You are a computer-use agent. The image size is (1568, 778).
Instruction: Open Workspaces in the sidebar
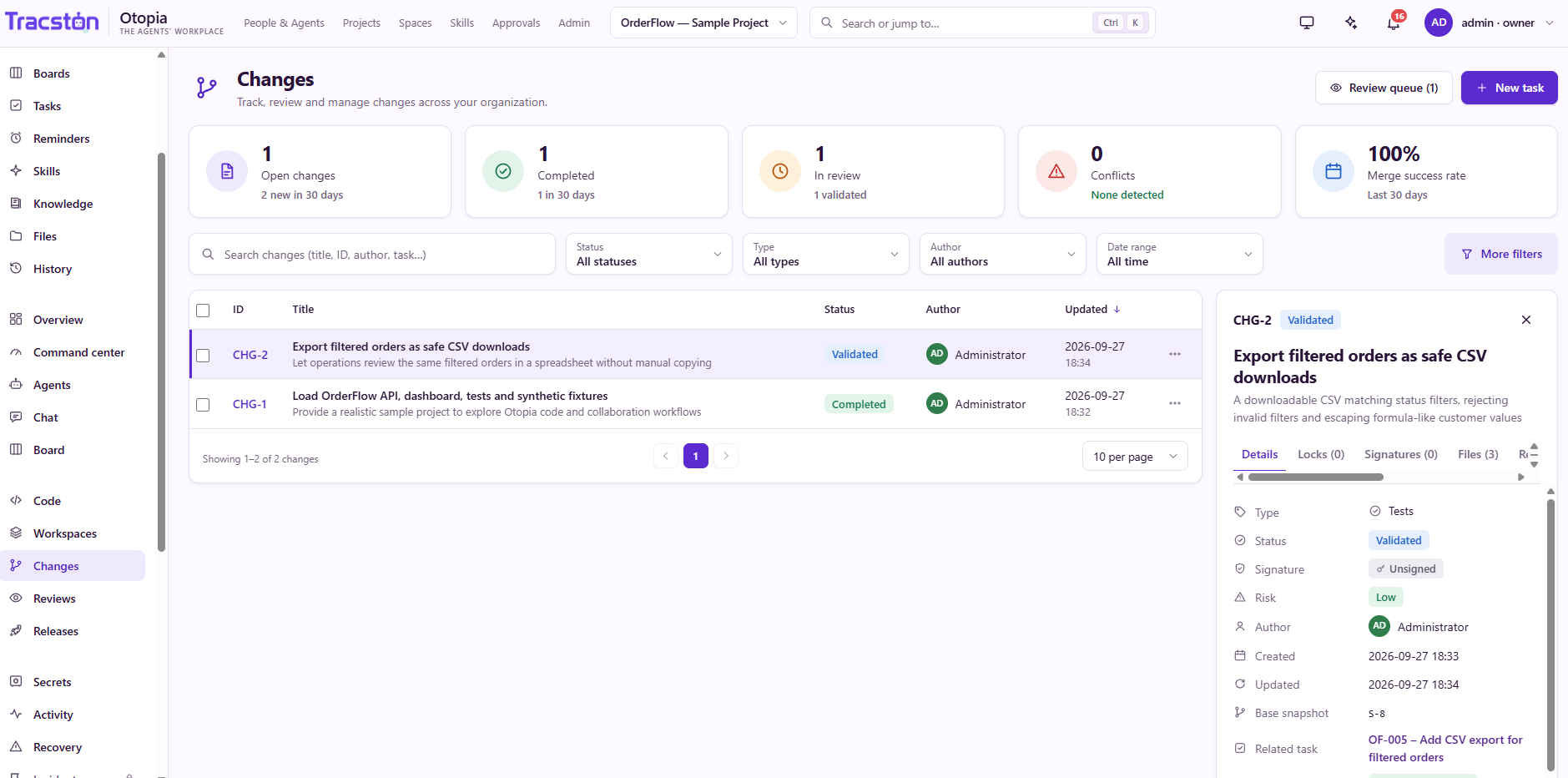73,533
